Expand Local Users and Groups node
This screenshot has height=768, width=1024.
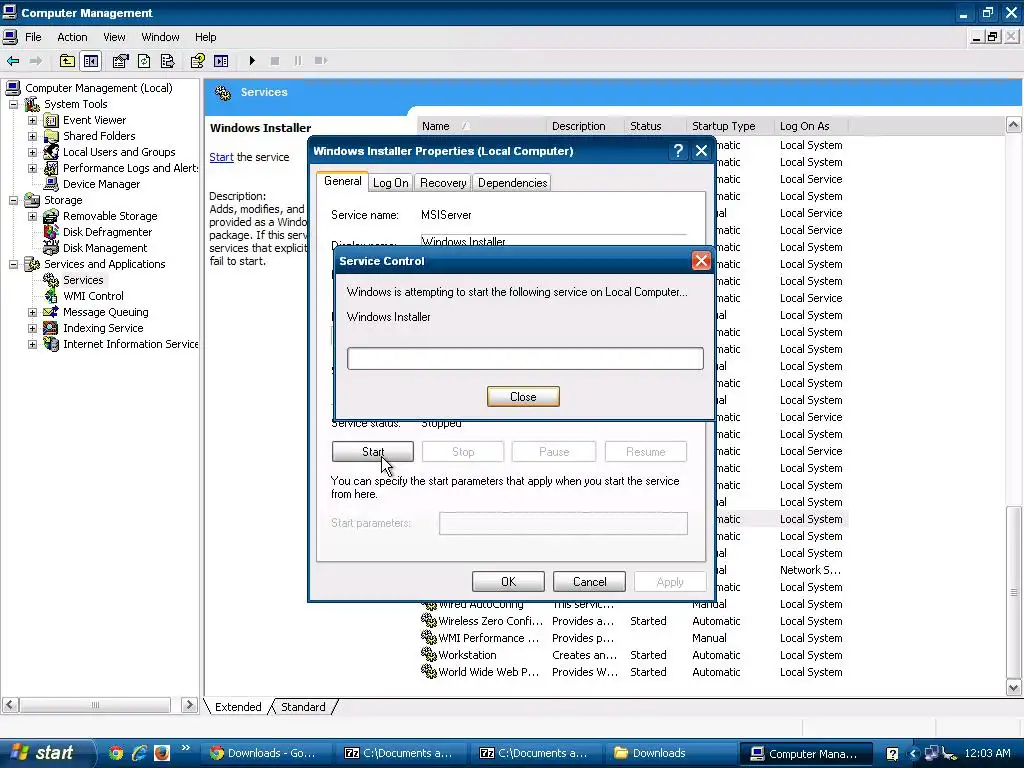32,152
